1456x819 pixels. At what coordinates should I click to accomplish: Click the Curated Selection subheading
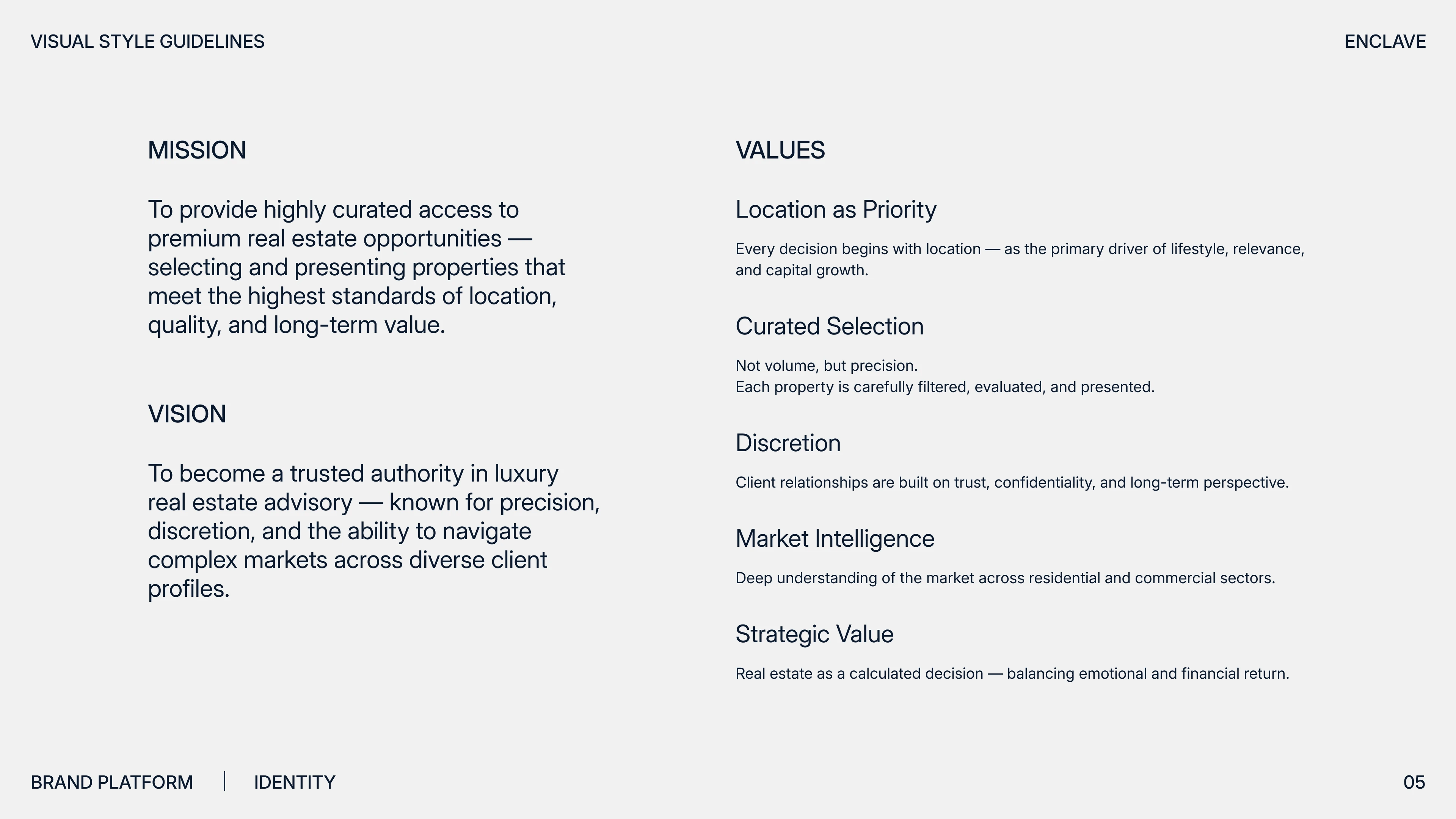click(829, 326)
